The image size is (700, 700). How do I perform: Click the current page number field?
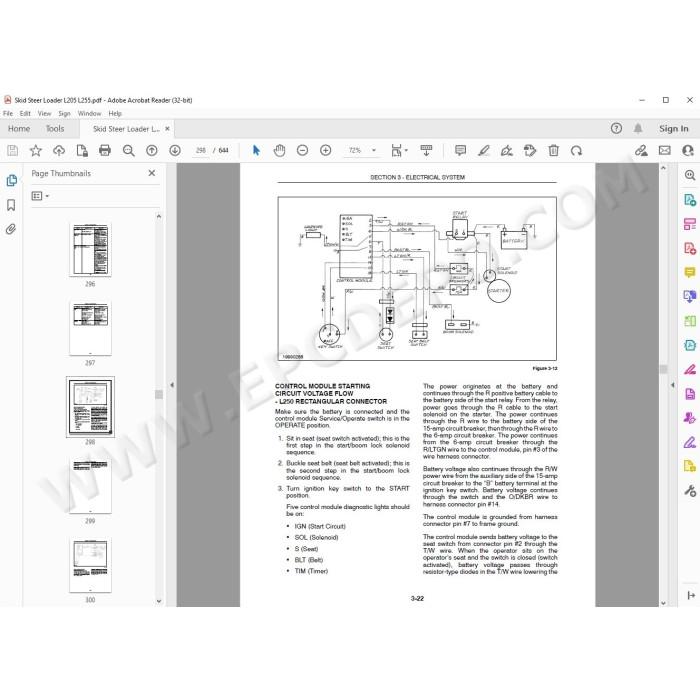pyautogui.click(x=200, y=150)
